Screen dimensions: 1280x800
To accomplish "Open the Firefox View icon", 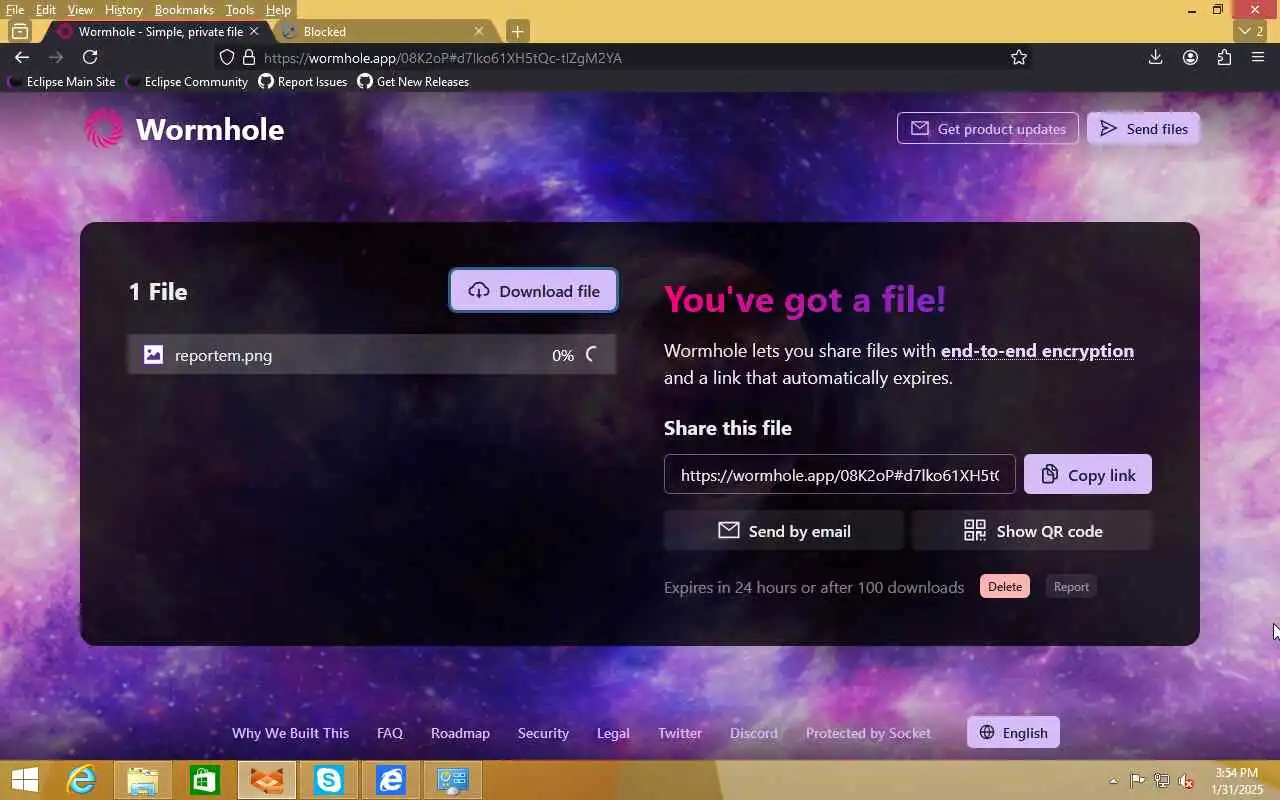I will 19,31.
